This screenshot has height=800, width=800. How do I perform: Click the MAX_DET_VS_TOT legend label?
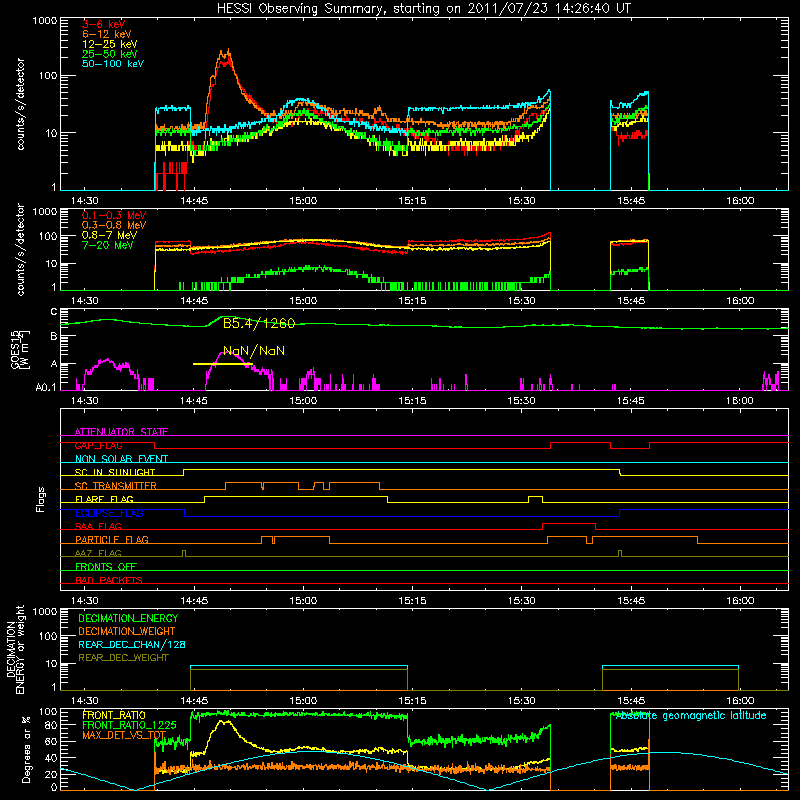tap(124, 735)
